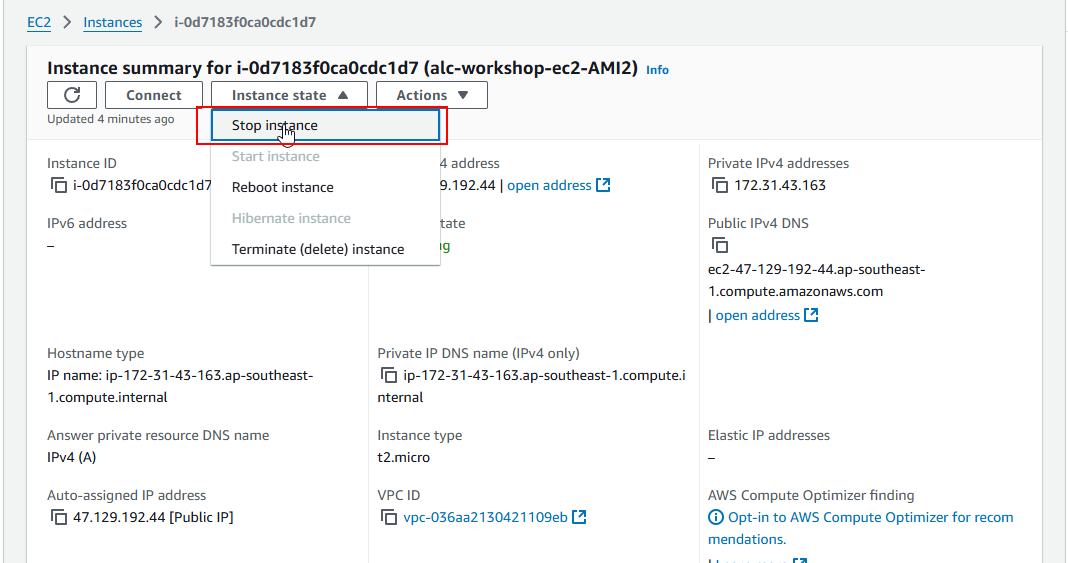Viewport: 1068px width, 563px height.
Task: Collapse the Instance state dropdown
Action: click(x=289, y=95)
